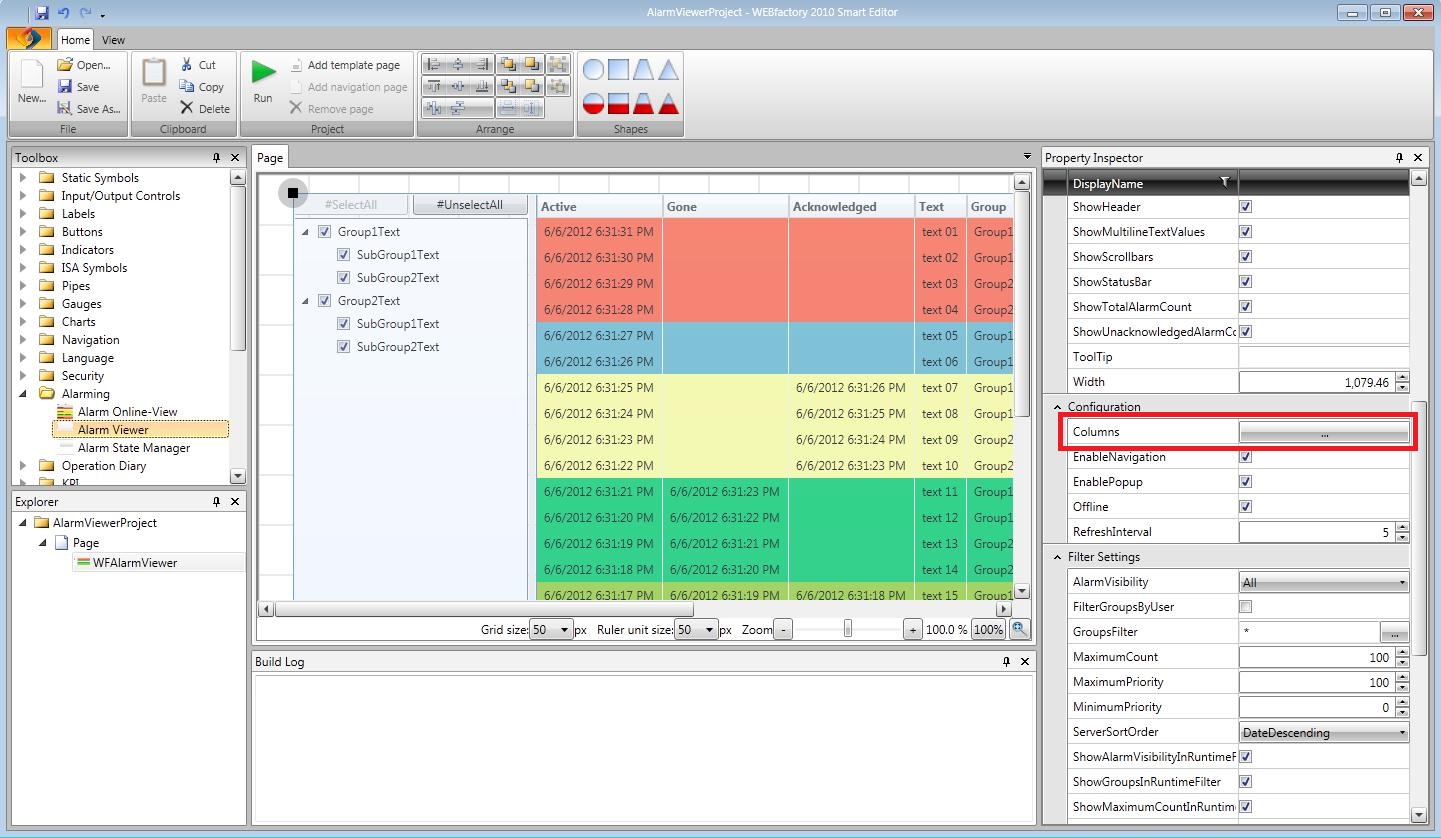
Task: Pin the Toolbox panel
Action: pyautogui.click(x=216, y=158)
